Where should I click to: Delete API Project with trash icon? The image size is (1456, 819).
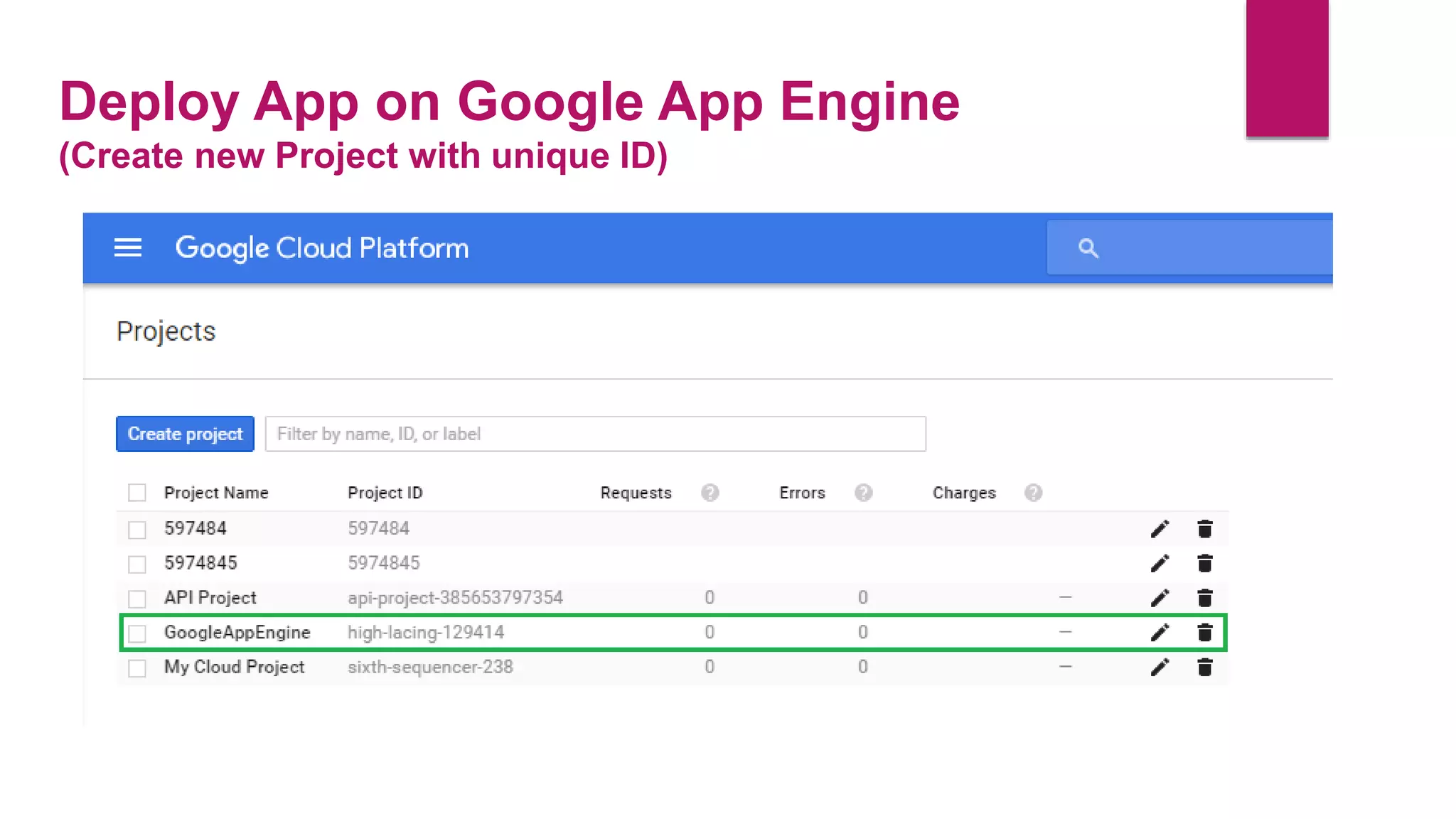(x=1204, y=598)
